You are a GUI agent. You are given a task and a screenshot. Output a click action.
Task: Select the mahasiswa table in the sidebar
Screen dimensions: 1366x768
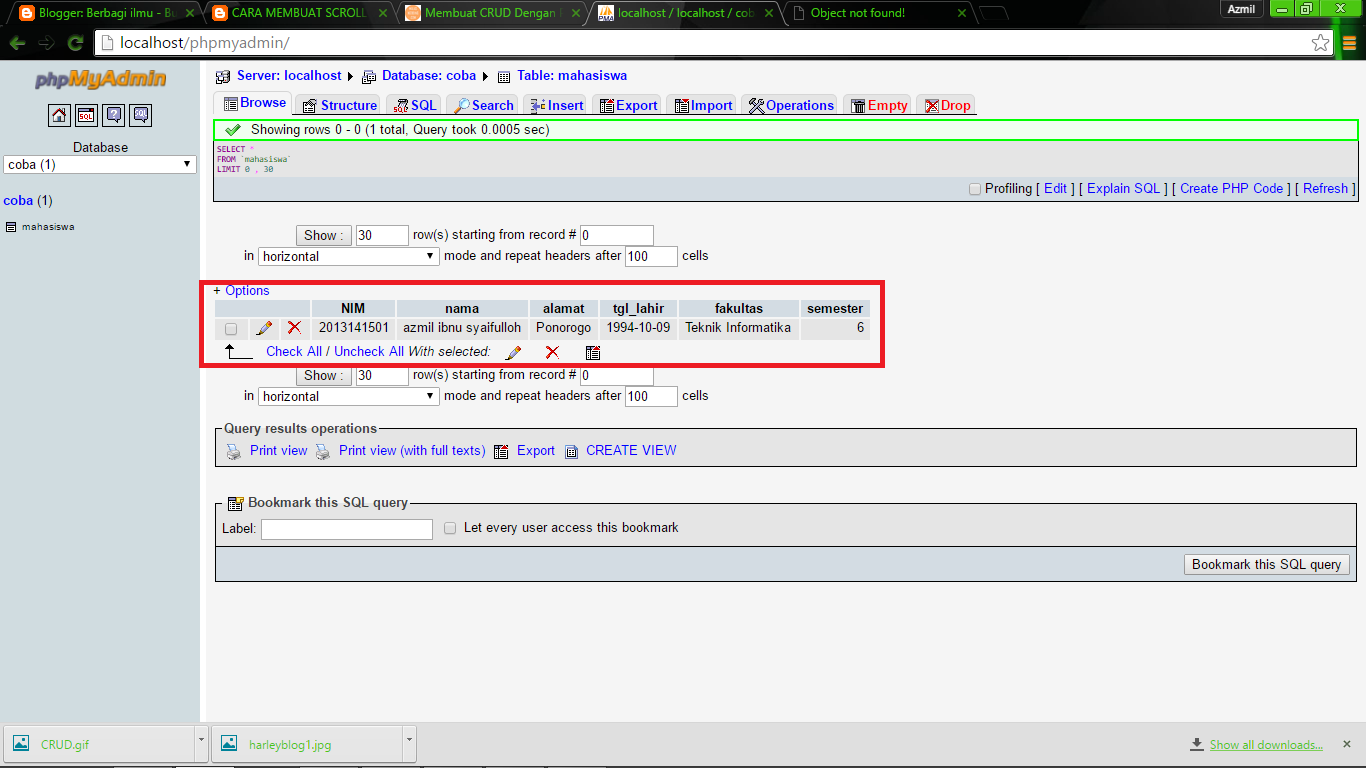click(46, 226)
